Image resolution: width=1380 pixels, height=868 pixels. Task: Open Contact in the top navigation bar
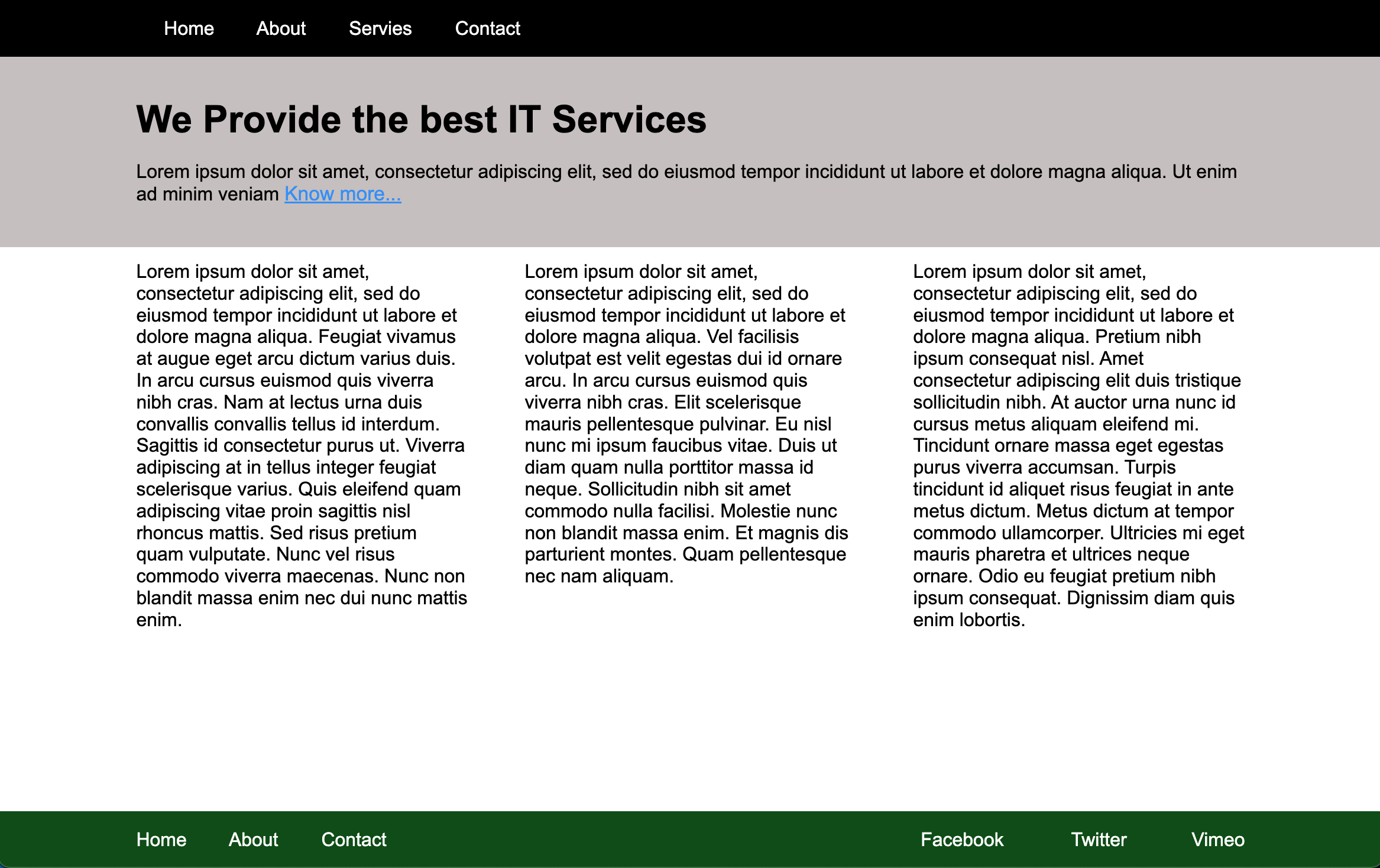pyautogui.click(x=487, y=28)
